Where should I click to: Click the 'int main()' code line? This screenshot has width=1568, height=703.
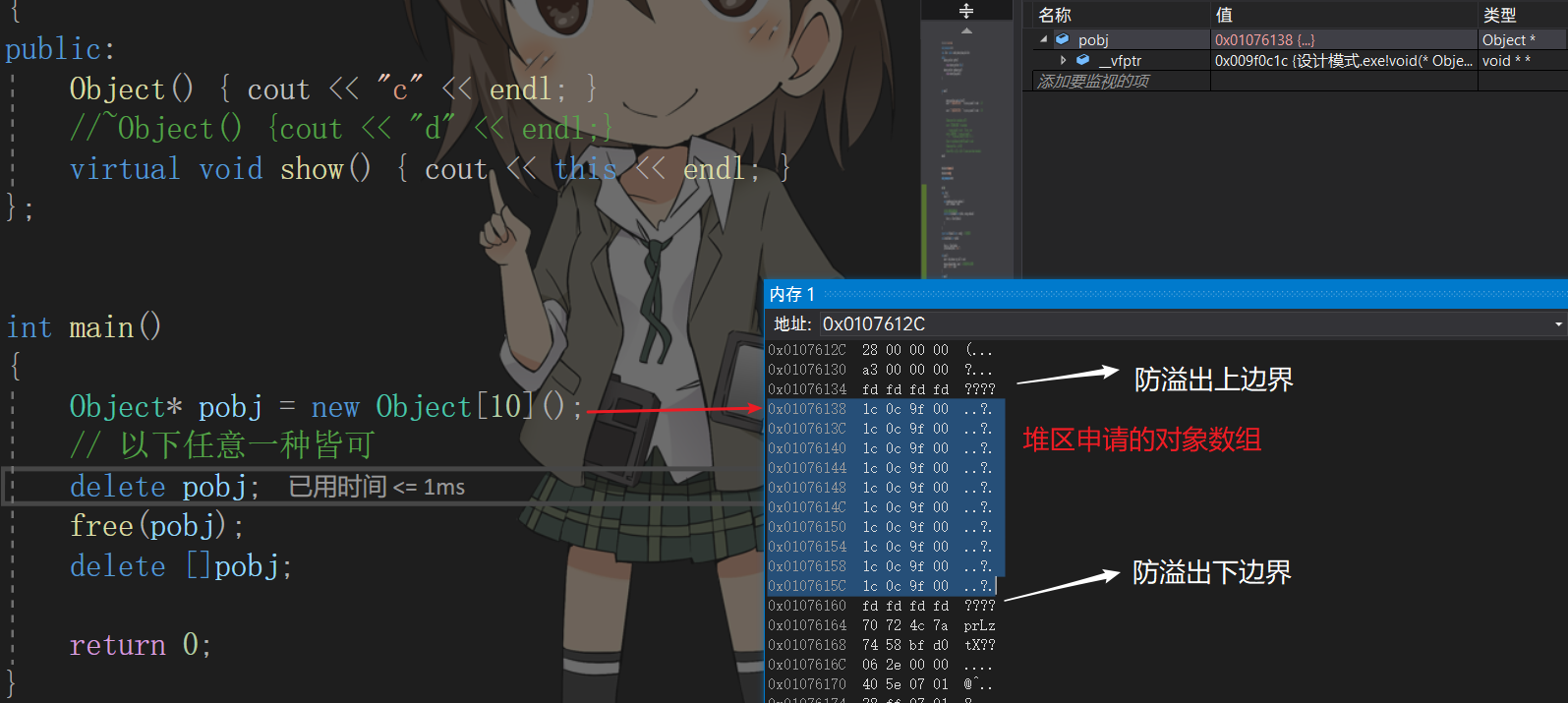coord(84,327)
